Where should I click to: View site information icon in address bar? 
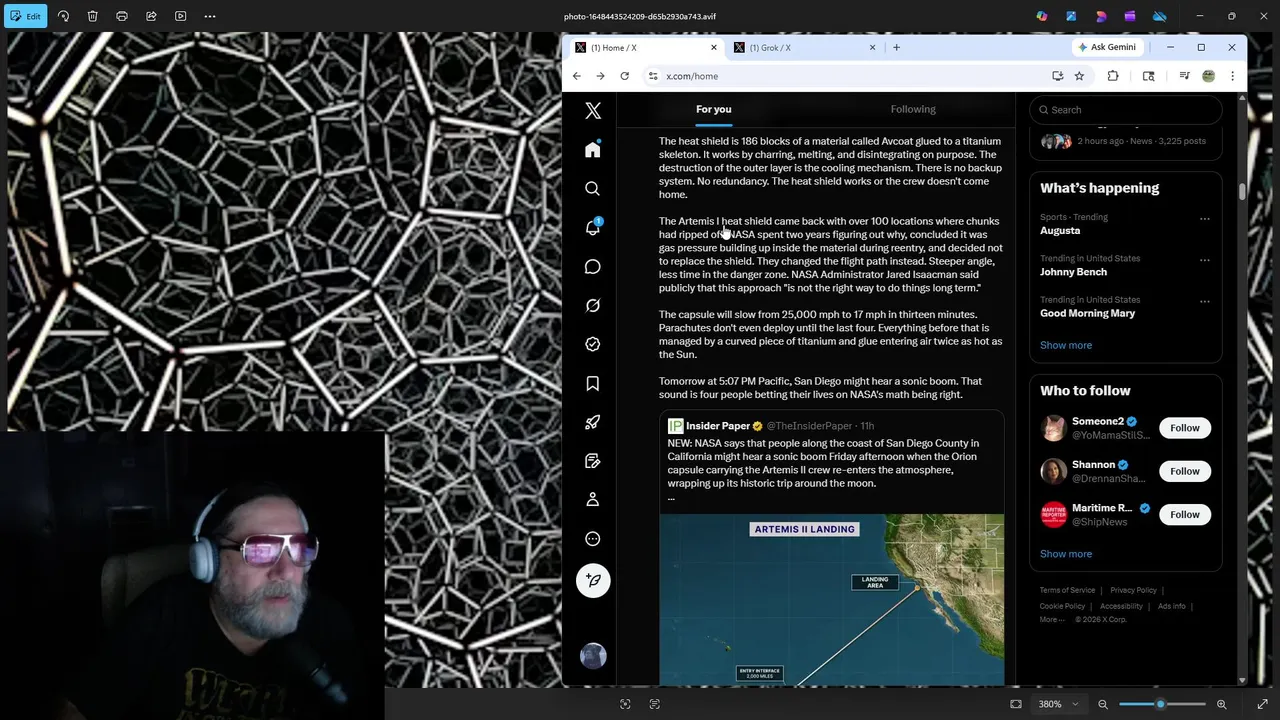coord(653,76)
